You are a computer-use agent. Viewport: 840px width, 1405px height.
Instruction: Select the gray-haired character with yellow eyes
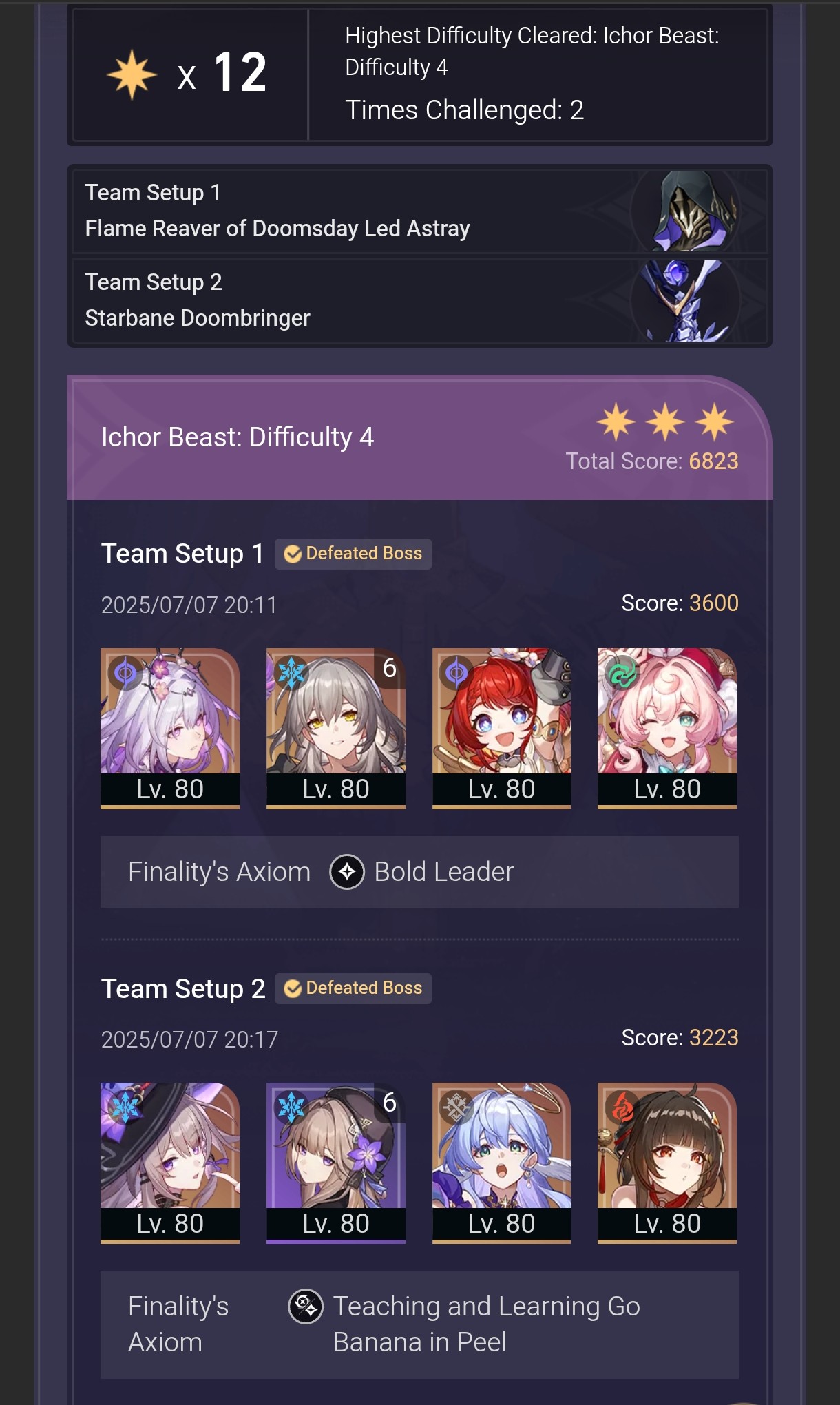[x=336, y=728]
